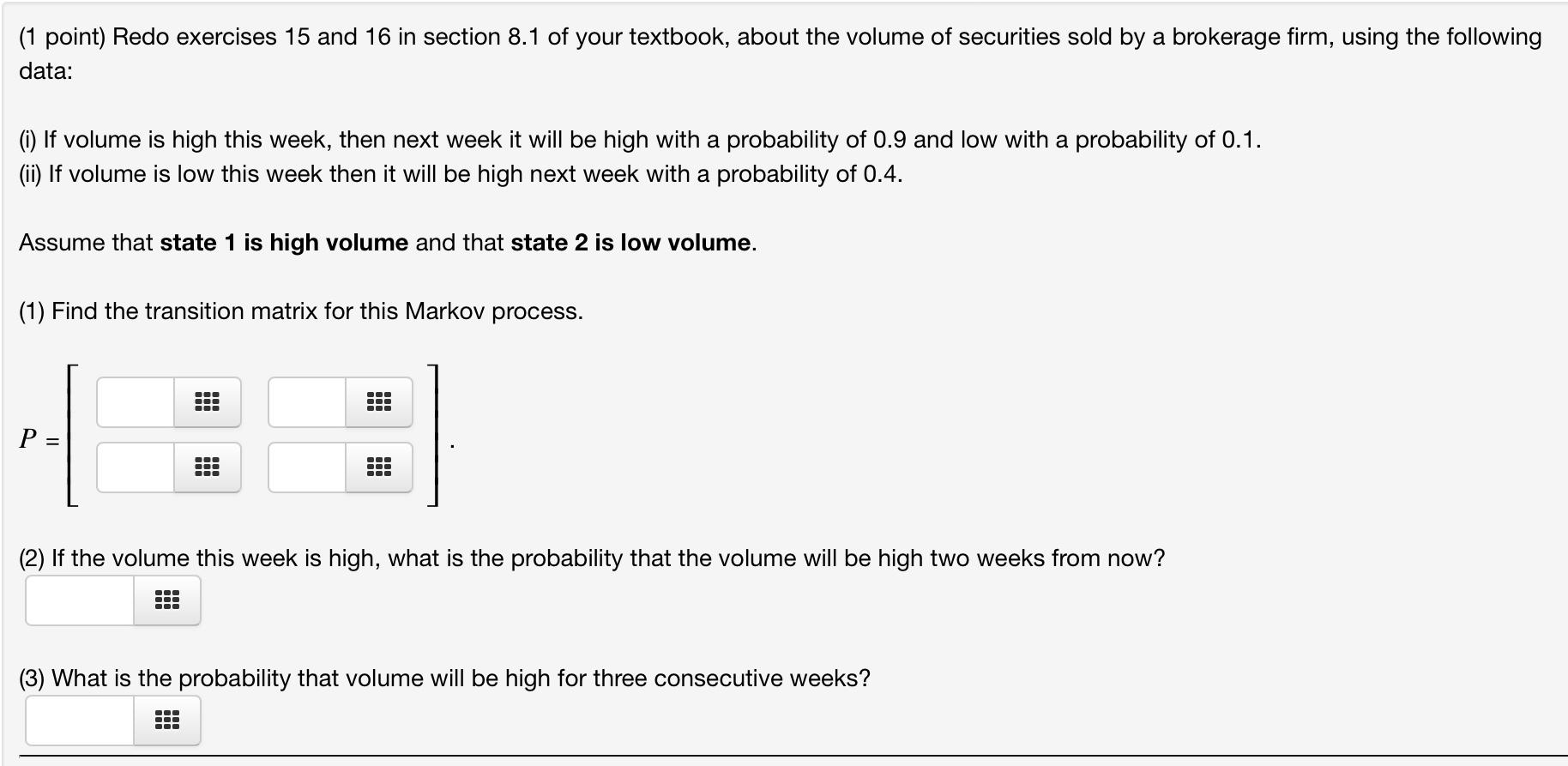Click the answer box under question 2
Viewport: 1568px width, 766px height.
tap(77, 600)
